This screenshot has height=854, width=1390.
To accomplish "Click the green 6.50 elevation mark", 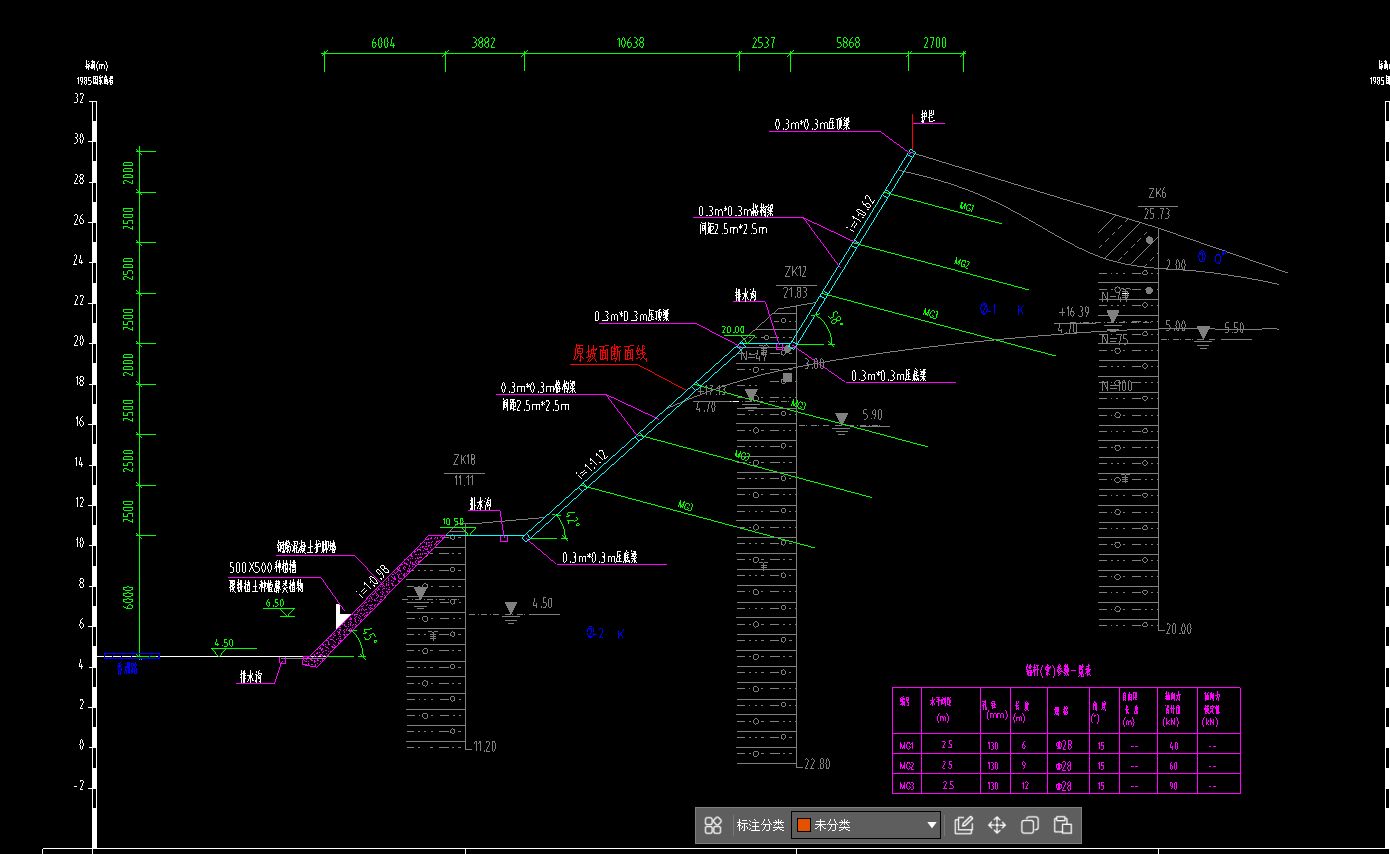I will [274, 603].
